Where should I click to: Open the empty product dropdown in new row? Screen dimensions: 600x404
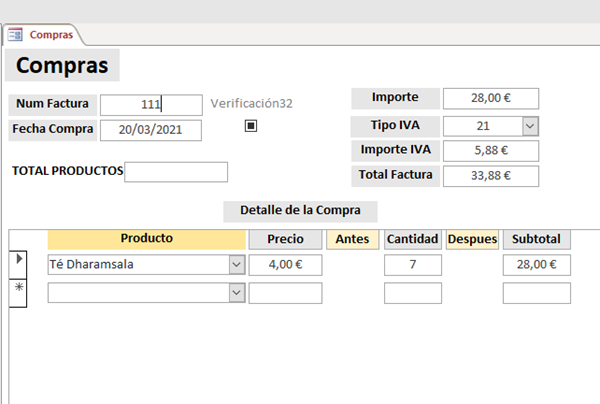236,293
